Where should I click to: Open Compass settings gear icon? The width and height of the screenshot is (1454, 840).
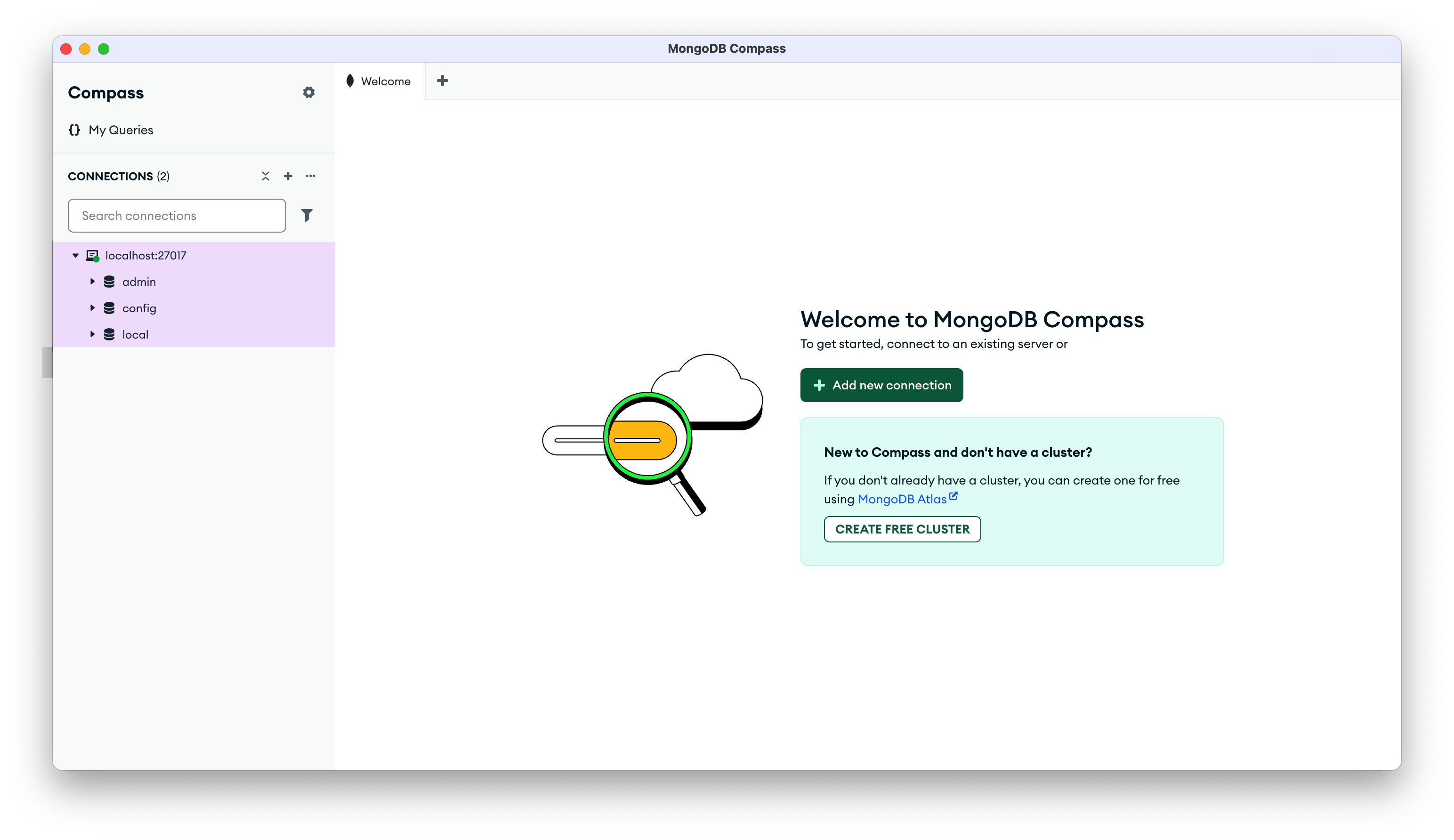308,92
